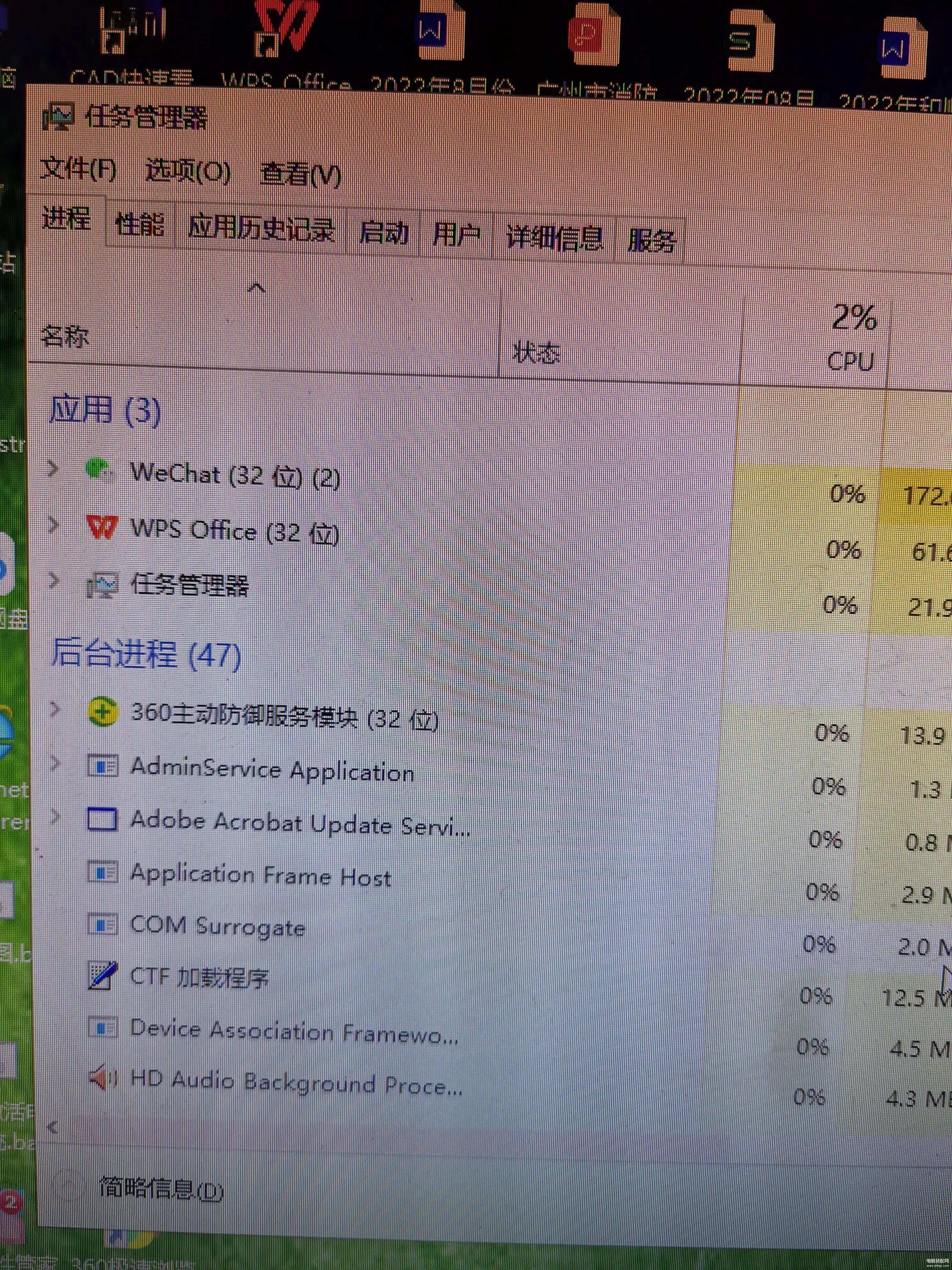Click the Application Frame Host icon
Screen dimensions: 952x1270
tap(103, 873)
